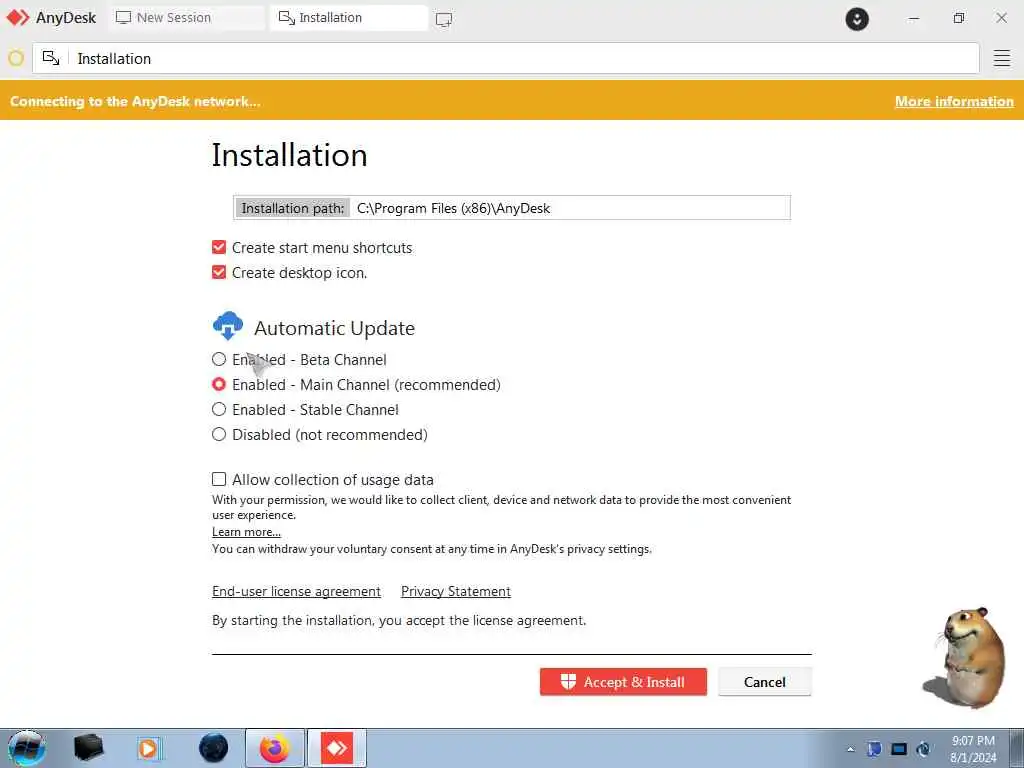Click the Show desktop strip
Screen dimensions: 1024x768
1016,748
